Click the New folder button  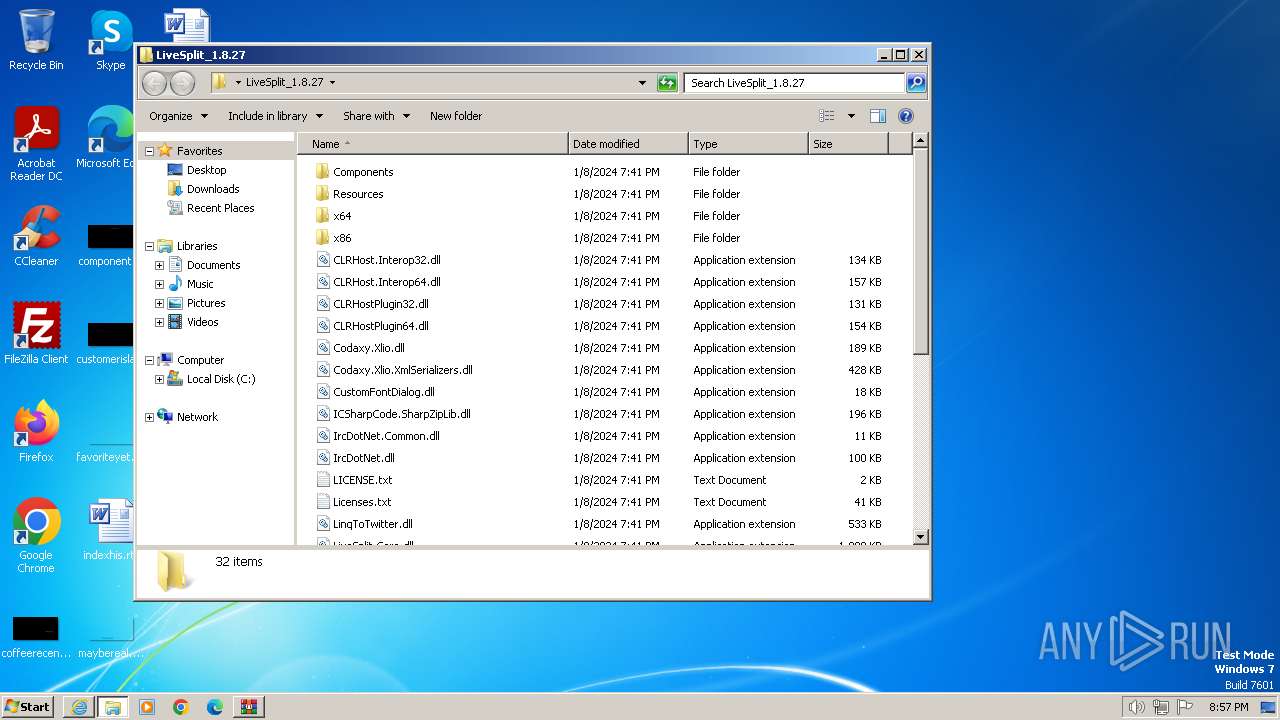click(456, 116)
